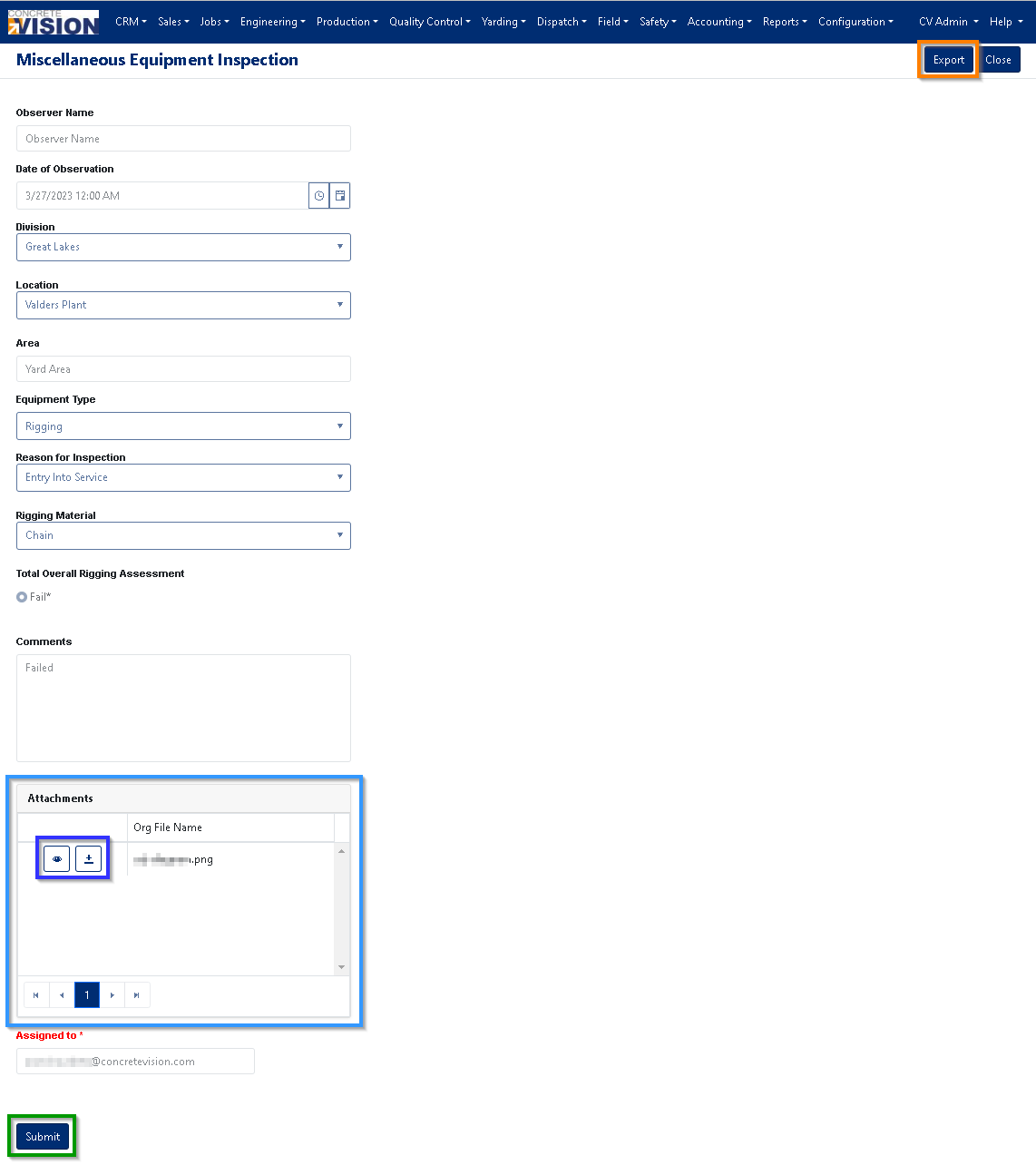The width and height of the screenshot is (1036, 1165).
Task: Download the attached png file
Action: click(89, 858)
